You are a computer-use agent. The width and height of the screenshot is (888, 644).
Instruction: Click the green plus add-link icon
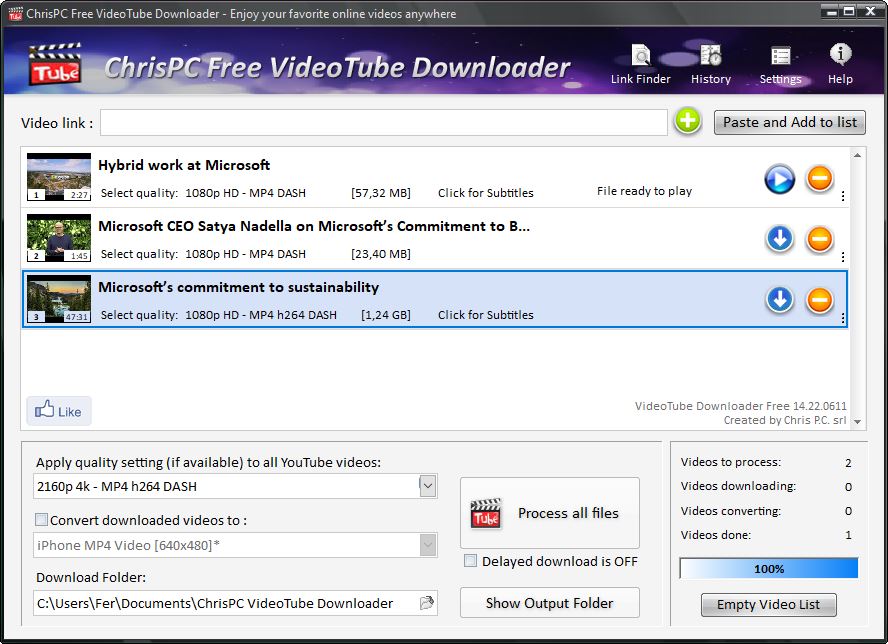click(x=688, y=121)
